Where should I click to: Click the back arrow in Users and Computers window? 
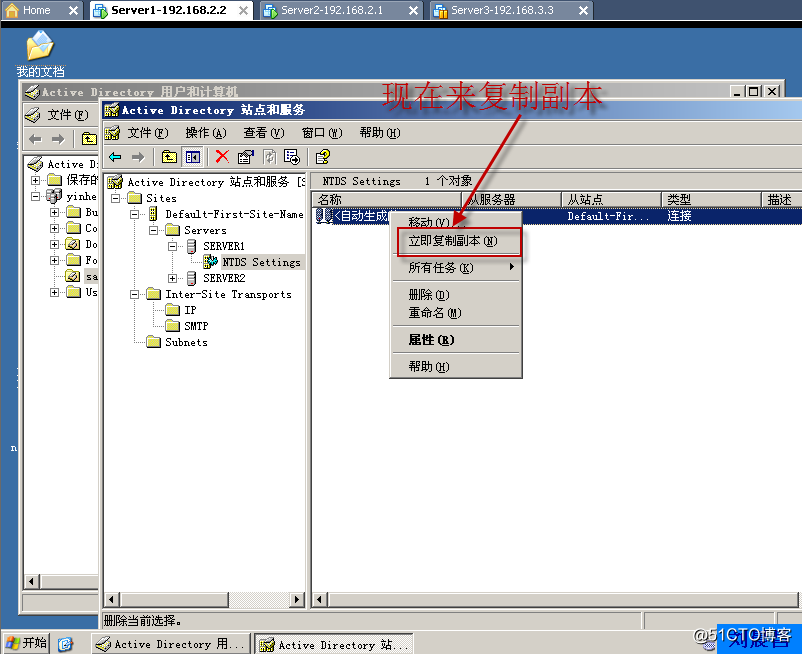coord(35,139)
